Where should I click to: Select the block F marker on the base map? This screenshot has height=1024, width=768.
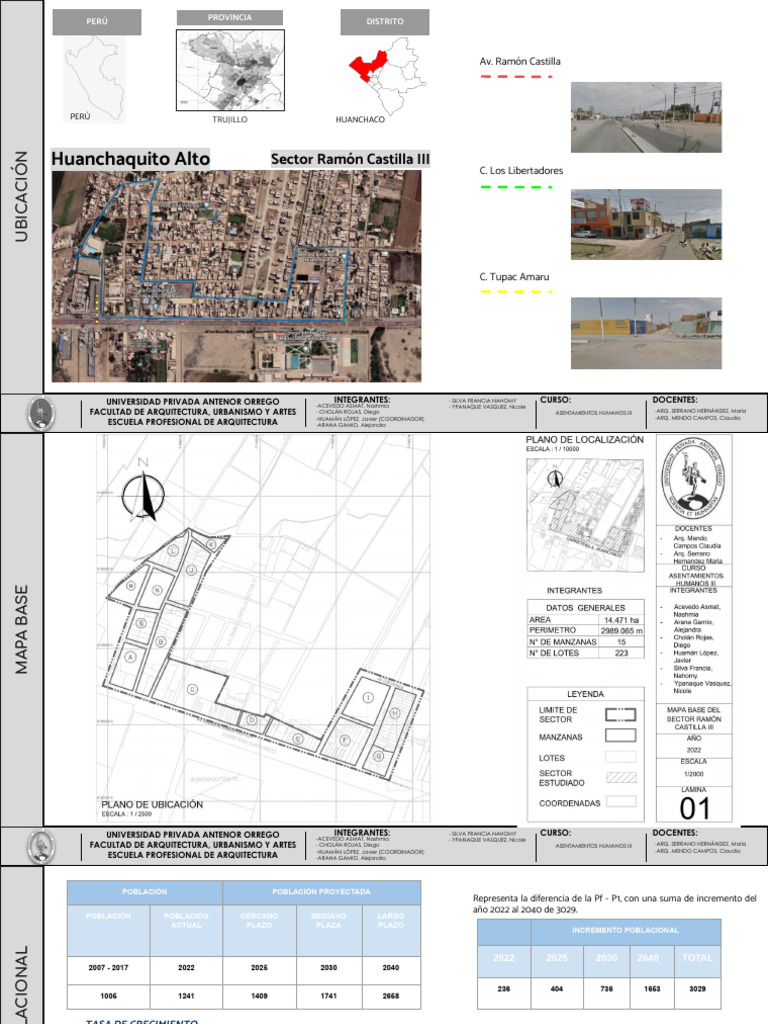tap(345, 740)
